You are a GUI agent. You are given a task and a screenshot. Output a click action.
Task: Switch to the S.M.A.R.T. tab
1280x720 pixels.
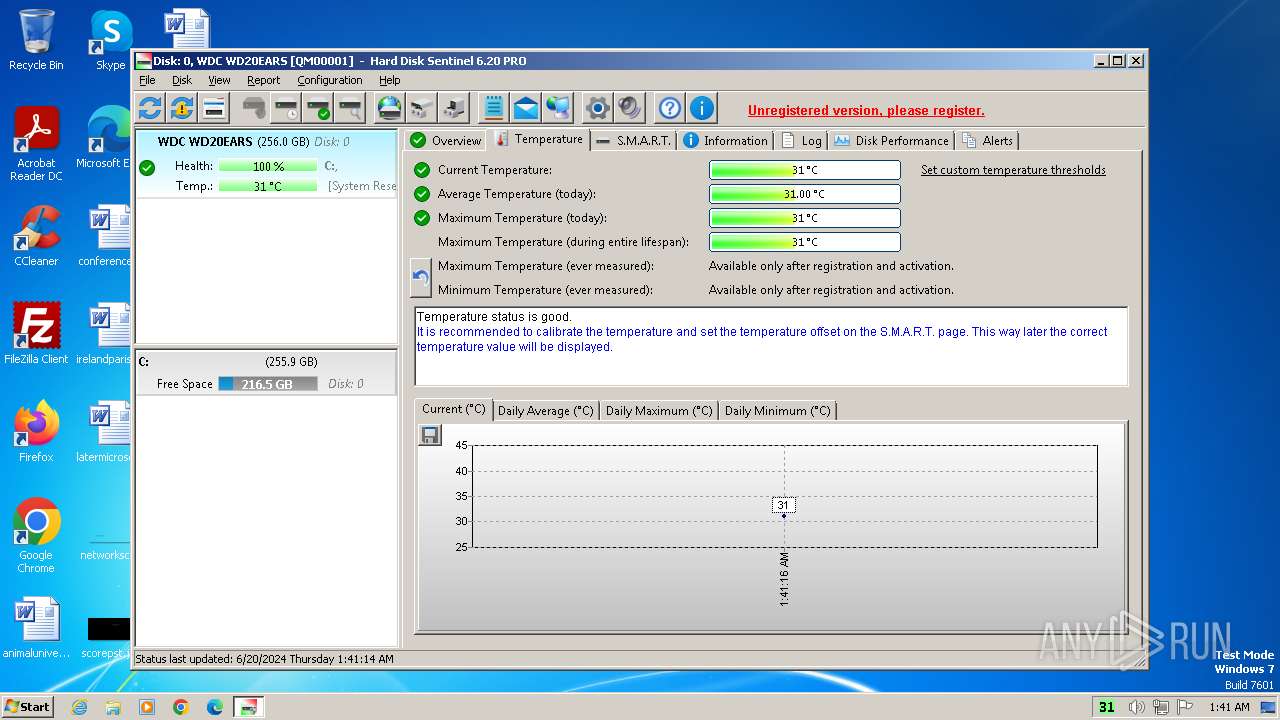click(x=633, y=141)
